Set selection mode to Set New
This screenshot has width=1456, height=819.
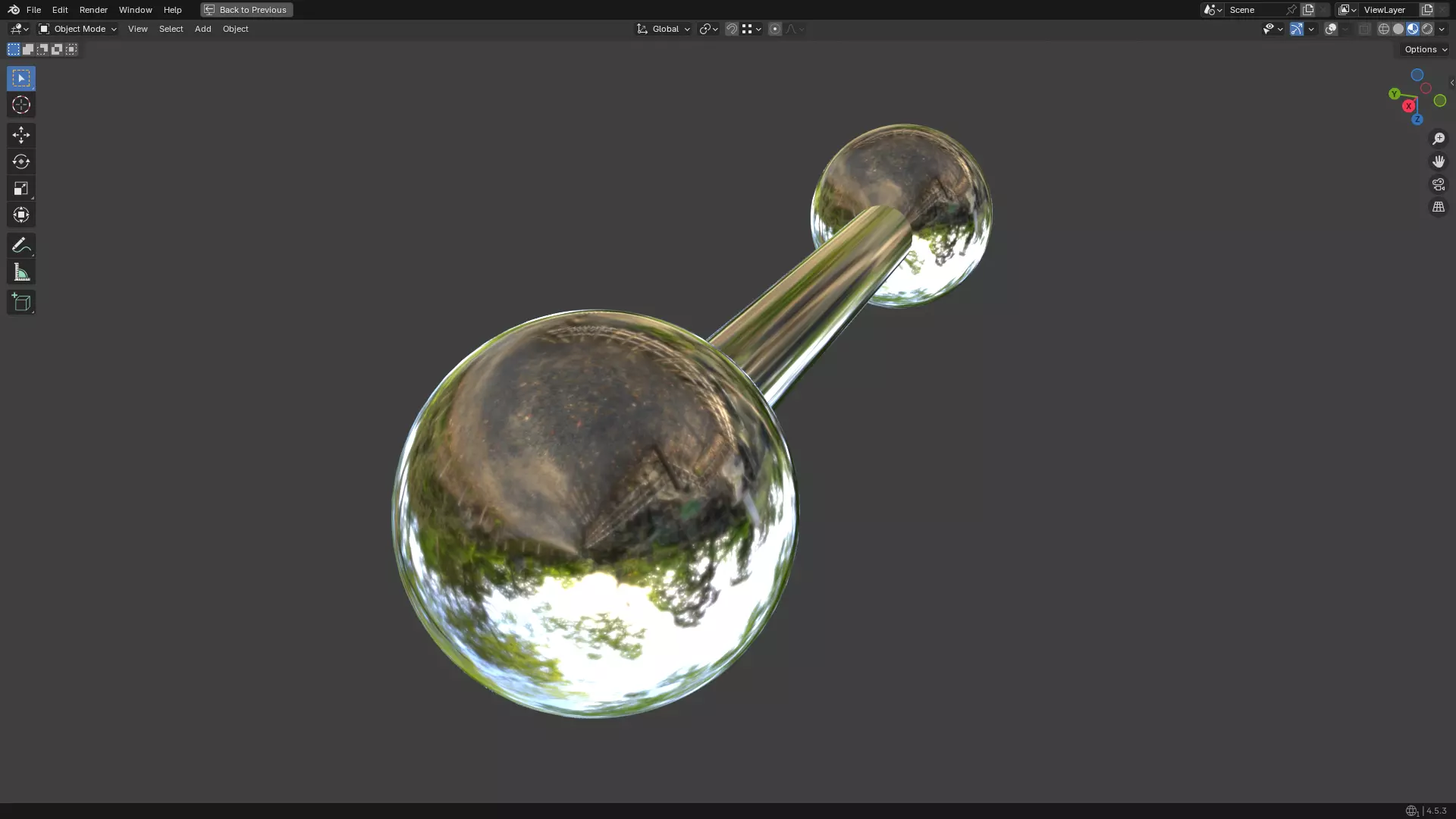pos(14,49)
